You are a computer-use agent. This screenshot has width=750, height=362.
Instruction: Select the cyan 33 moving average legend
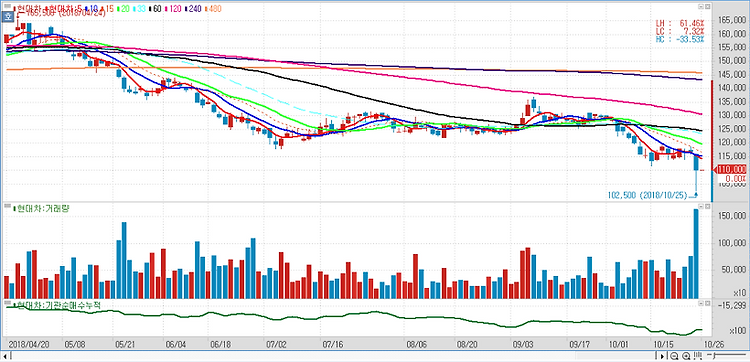139,9
